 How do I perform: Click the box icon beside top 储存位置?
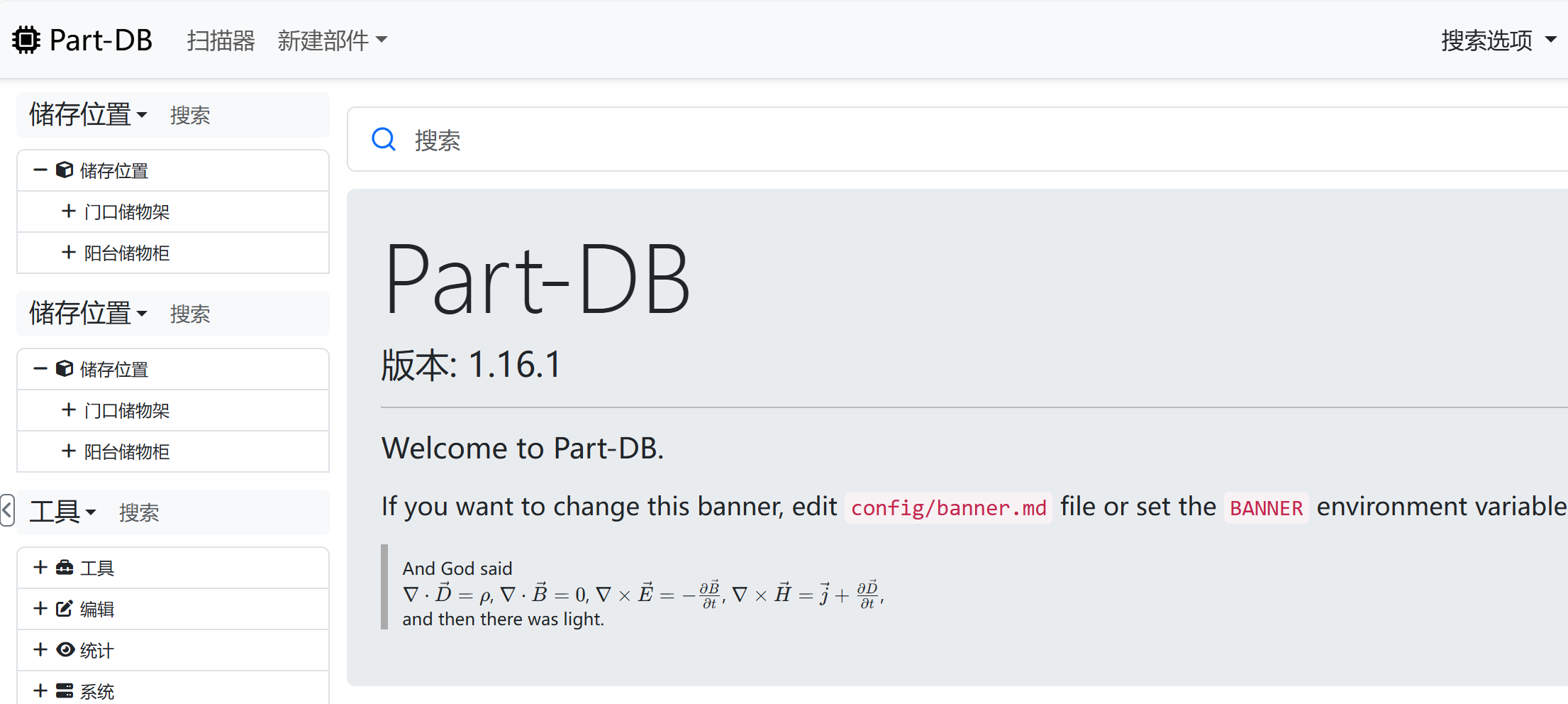pos(64,170)
